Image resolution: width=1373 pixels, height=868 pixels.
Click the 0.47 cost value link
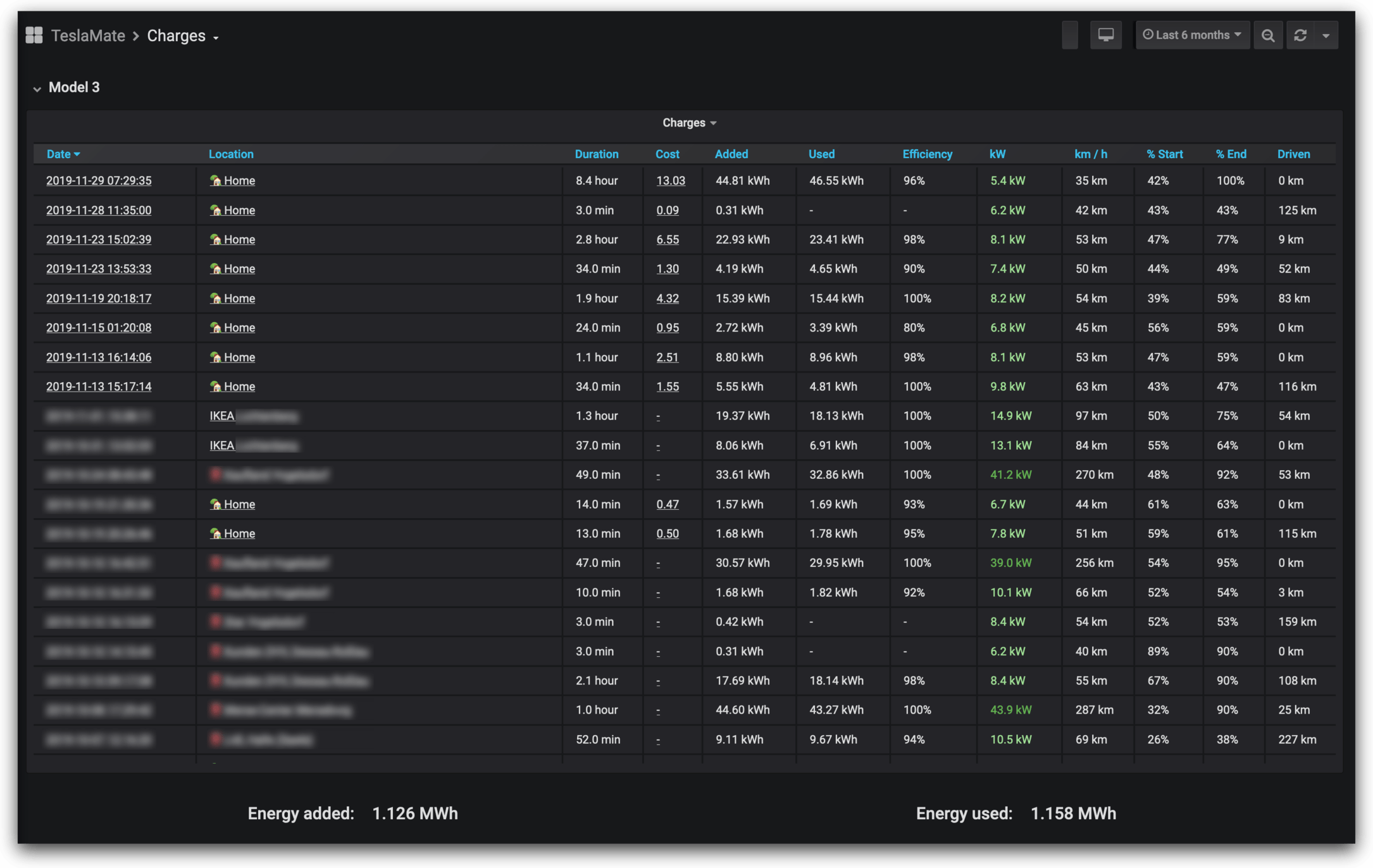pos(667,505)
